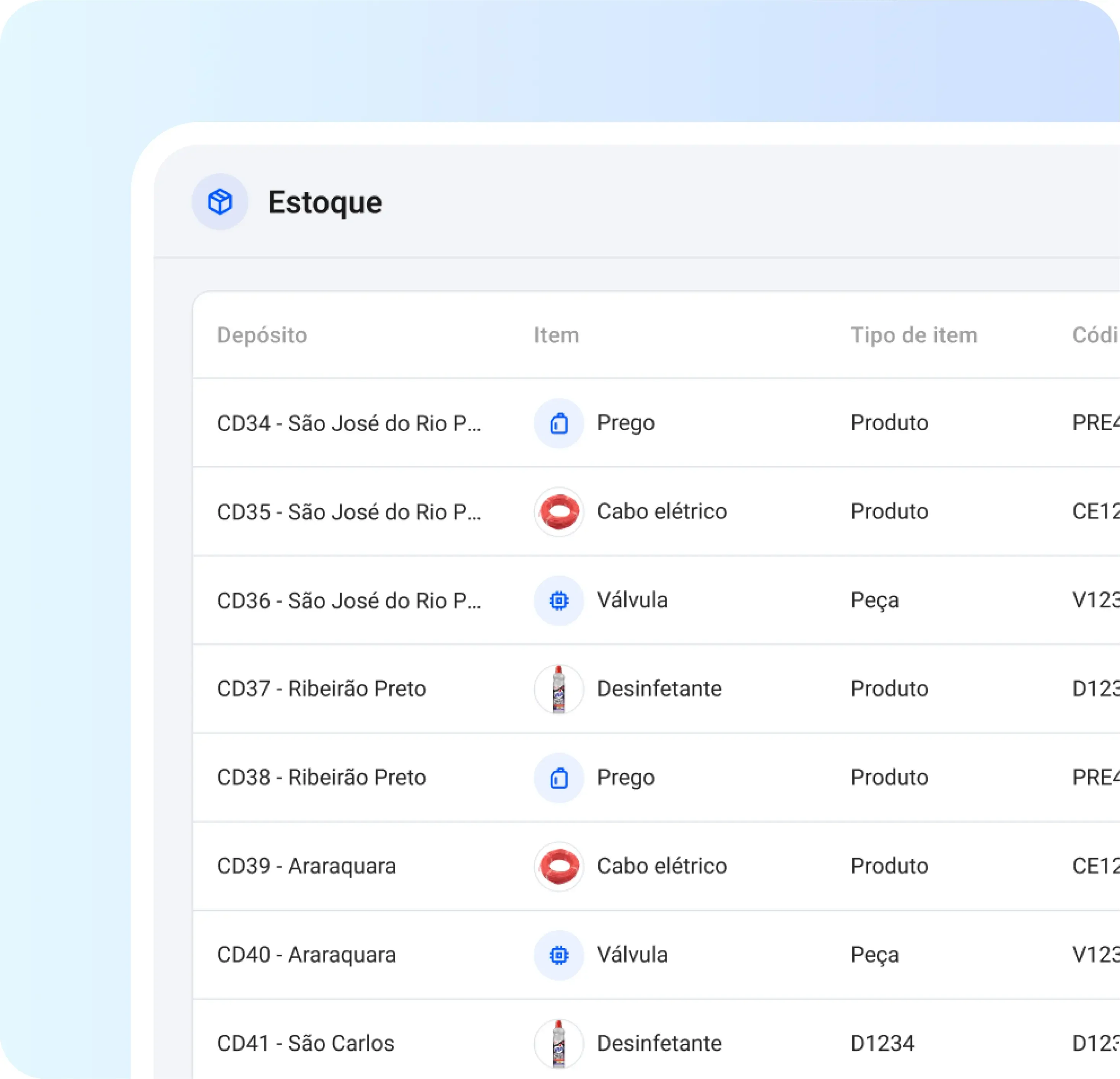The image size is (1120, 1079).
Task: Sort by the Item column header
Action: [x=556, y=335]
